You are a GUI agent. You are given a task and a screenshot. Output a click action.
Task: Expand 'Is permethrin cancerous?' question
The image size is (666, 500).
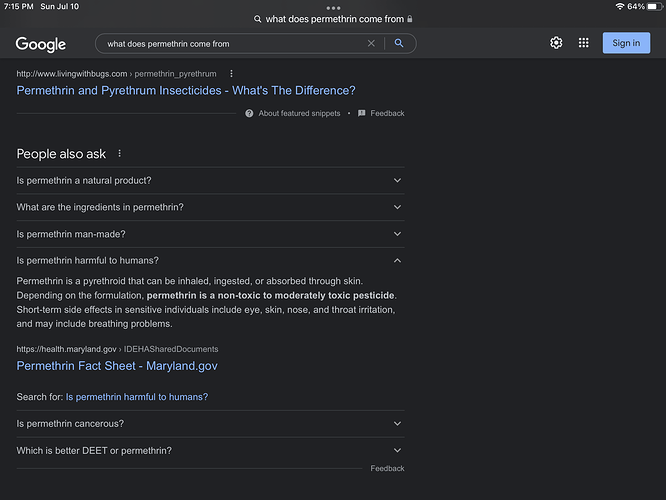point(210,424)
